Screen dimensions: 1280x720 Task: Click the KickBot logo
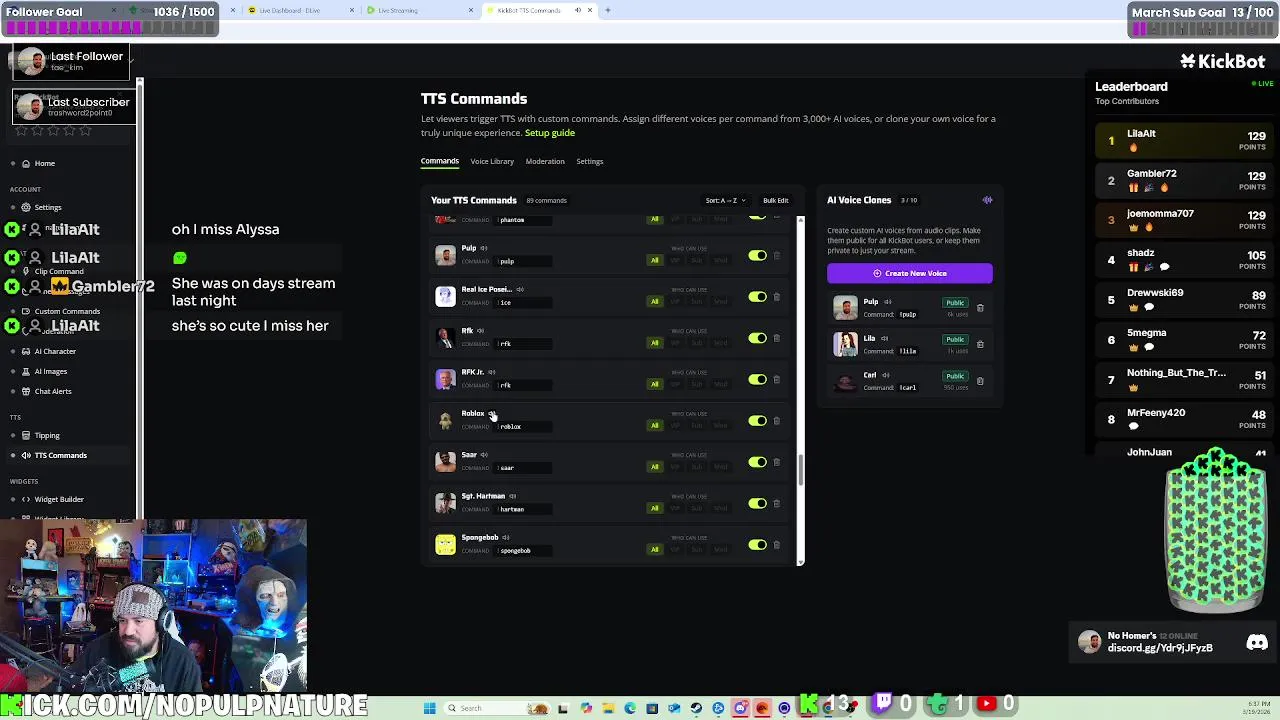pos(1222,61)
